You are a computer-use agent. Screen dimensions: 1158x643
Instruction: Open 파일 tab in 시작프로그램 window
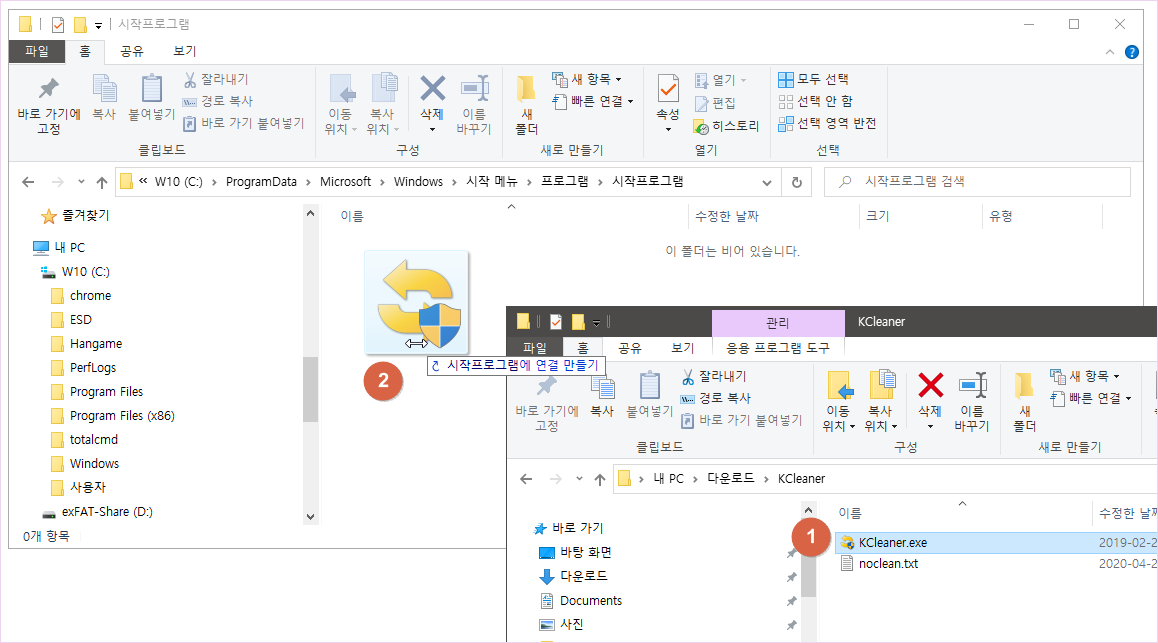(37, 51)
